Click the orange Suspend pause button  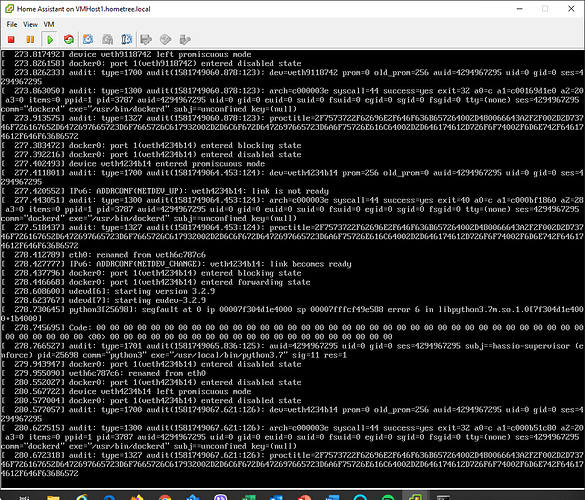(30, 39)
